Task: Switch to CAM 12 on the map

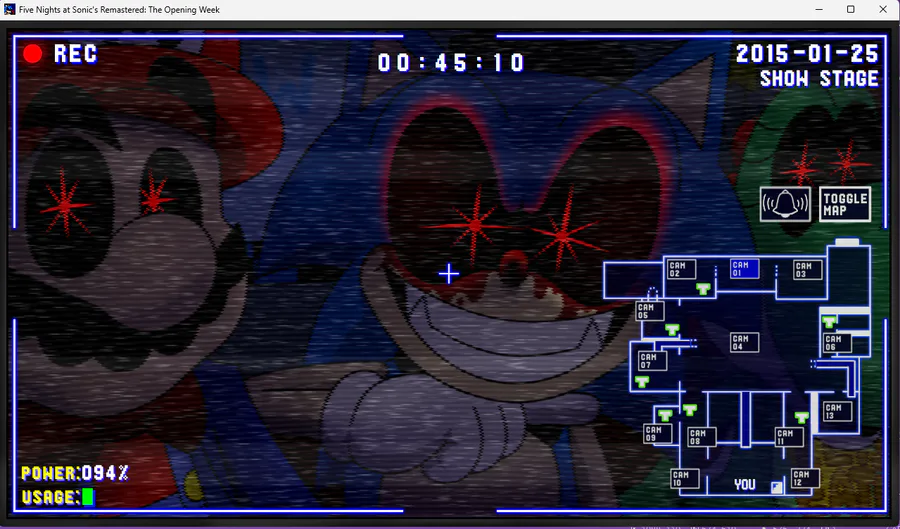Action: point(805,478)
